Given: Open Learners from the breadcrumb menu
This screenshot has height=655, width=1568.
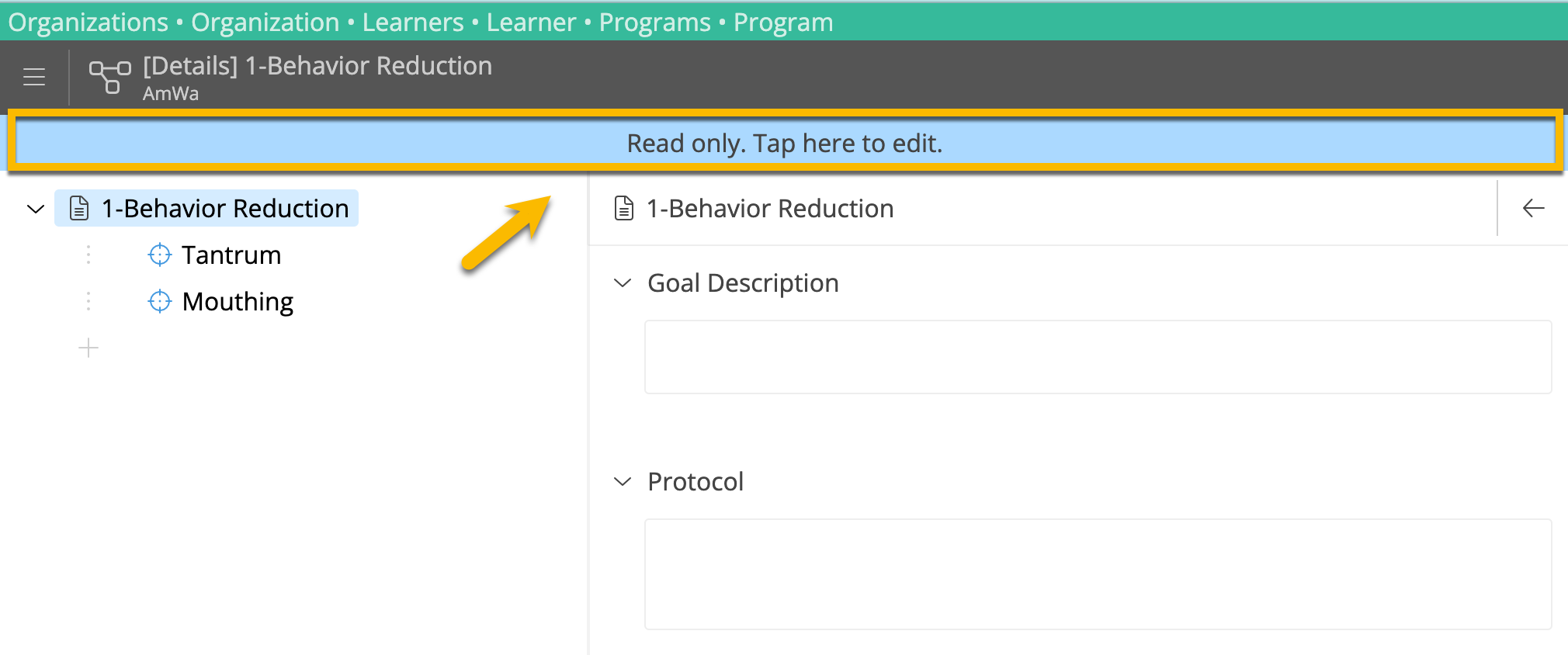Looking at the screenshot, I should tap(412, 22).
